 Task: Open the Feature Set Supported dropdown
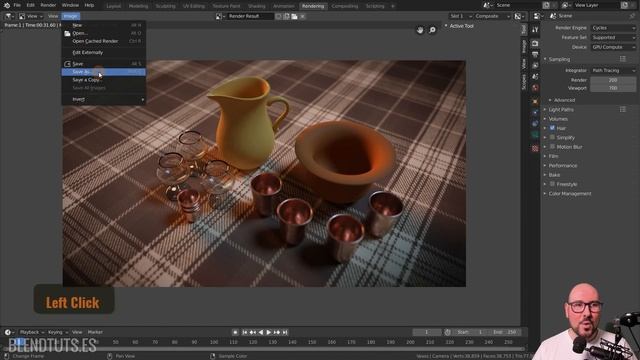(613, 38)
